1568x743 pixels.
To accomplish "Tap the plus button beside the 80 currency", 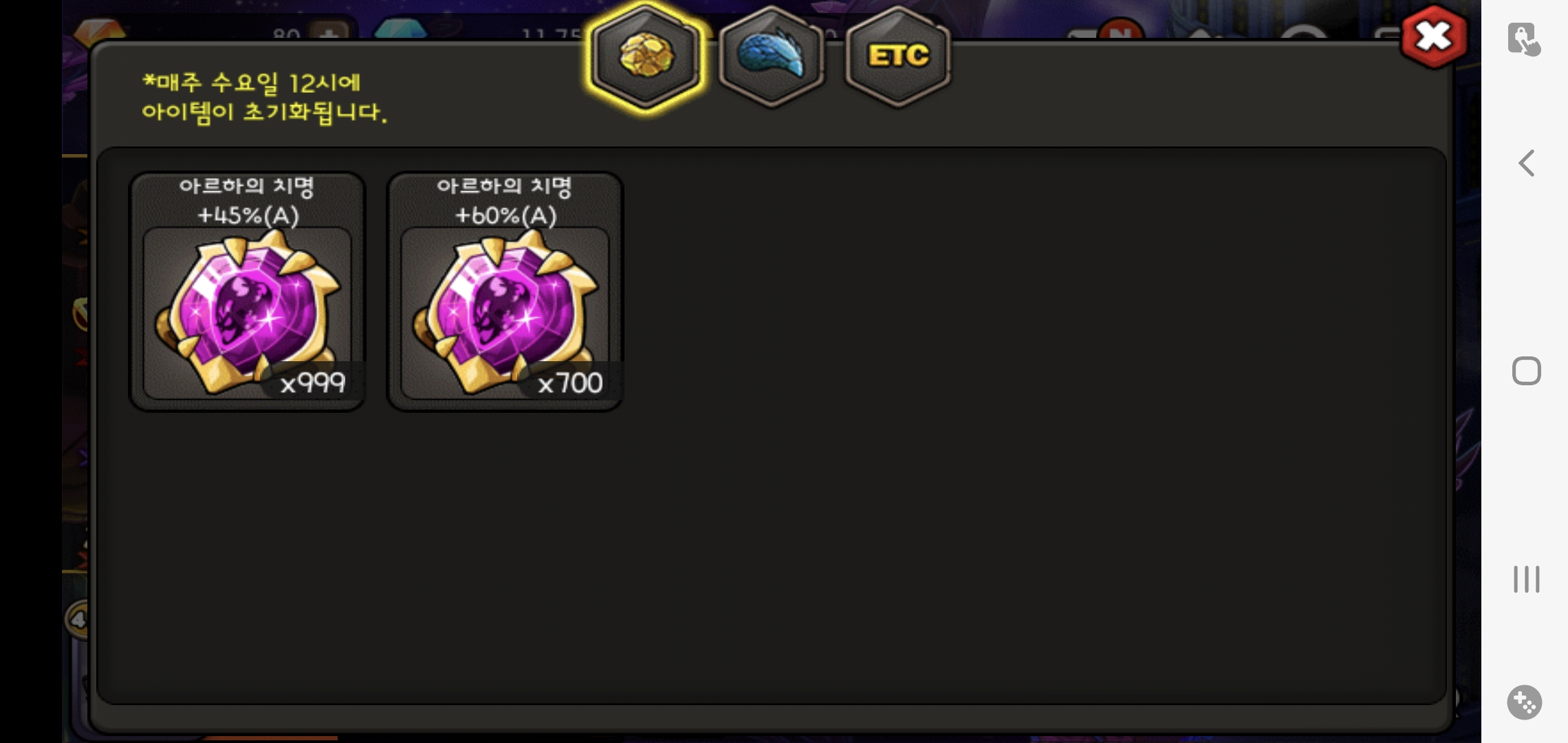I will point(329,32).
